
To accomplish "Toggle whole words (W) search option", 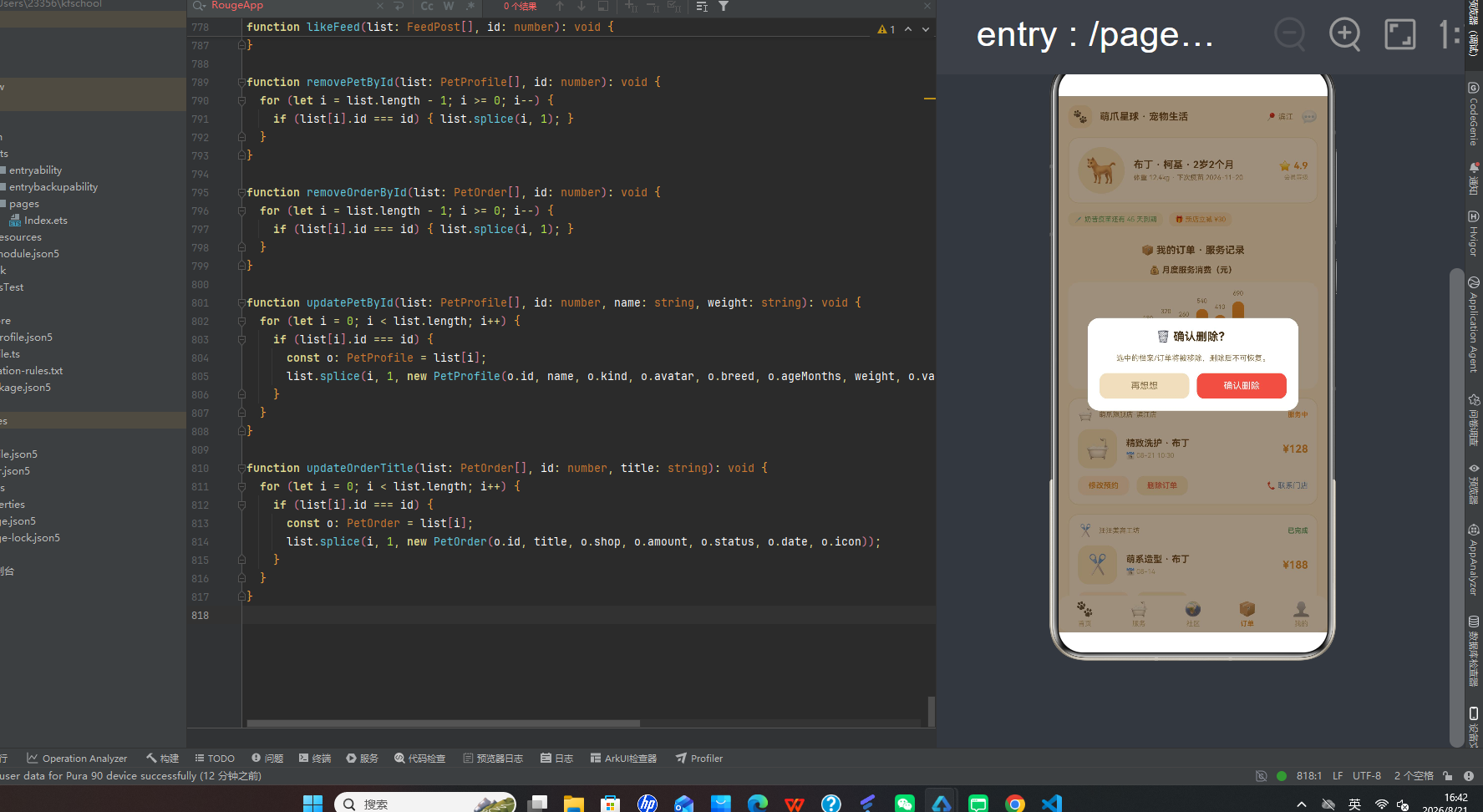I will [449, 6].
